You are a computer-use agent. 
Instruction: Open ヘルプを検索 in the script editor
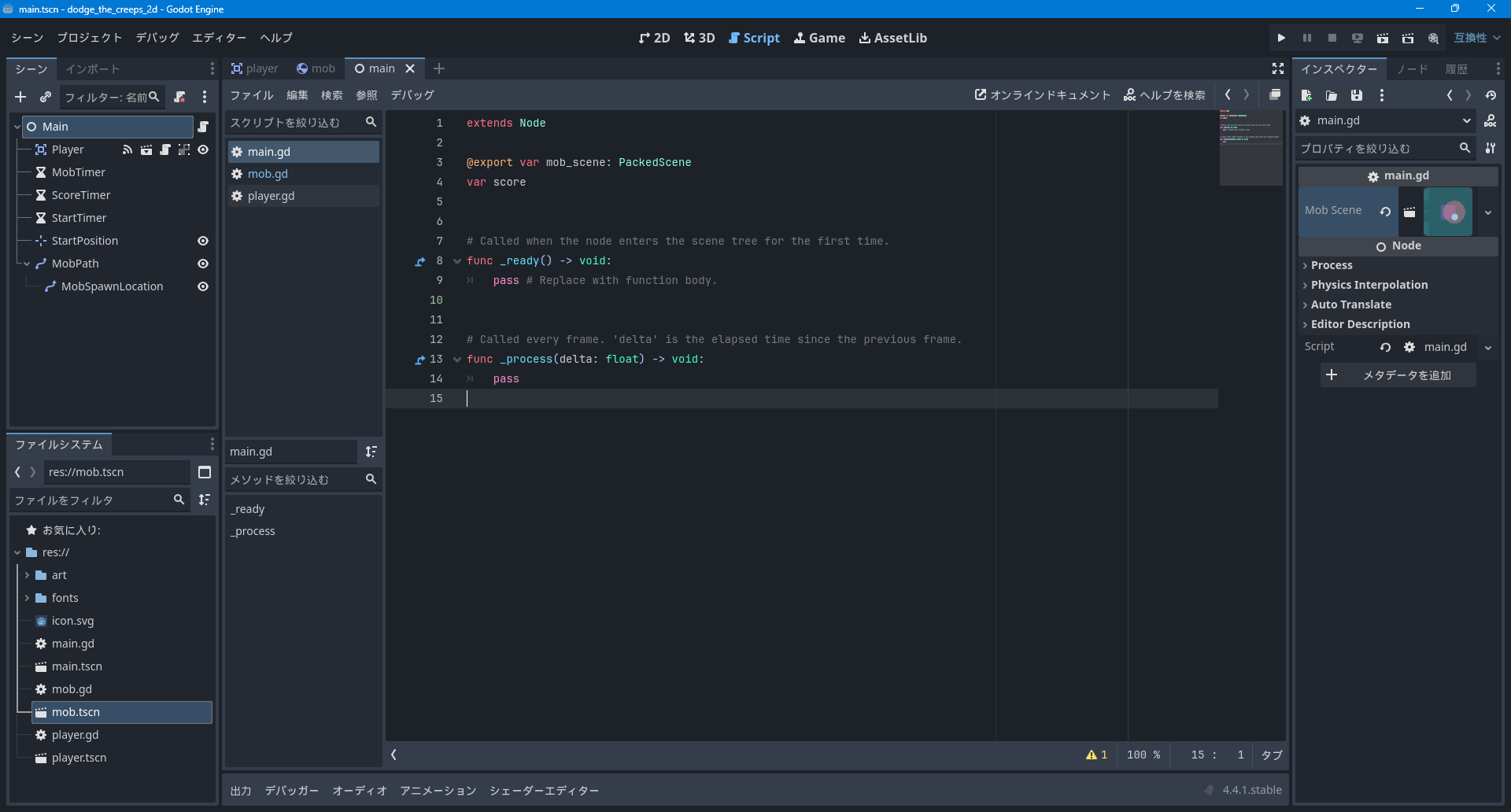[1165, 95]
